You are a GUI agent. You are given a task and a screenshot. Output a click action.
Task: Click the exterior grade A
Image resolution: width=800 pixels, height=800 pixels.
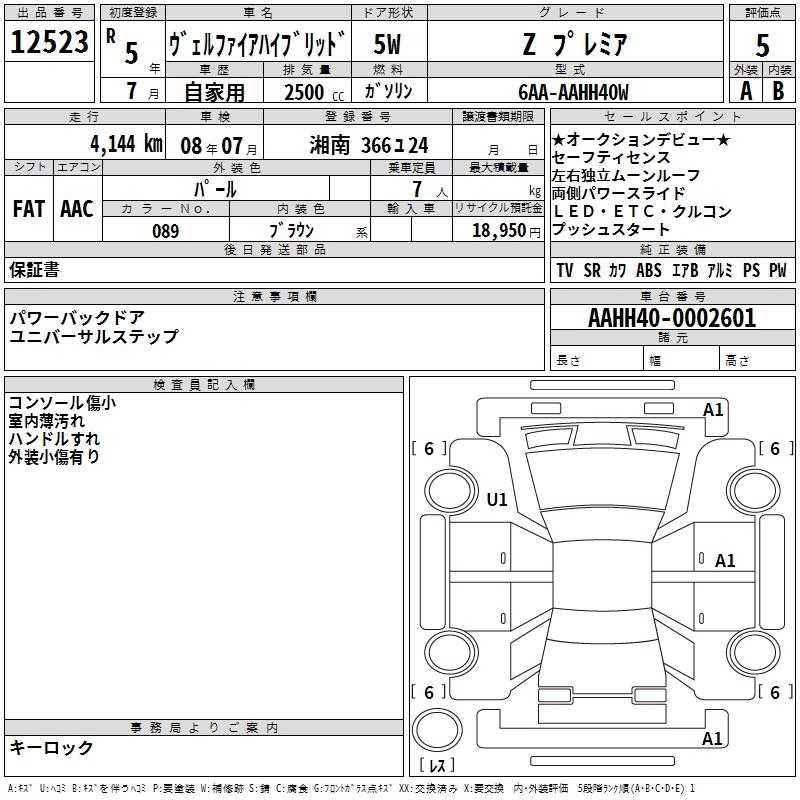(746, 90)
